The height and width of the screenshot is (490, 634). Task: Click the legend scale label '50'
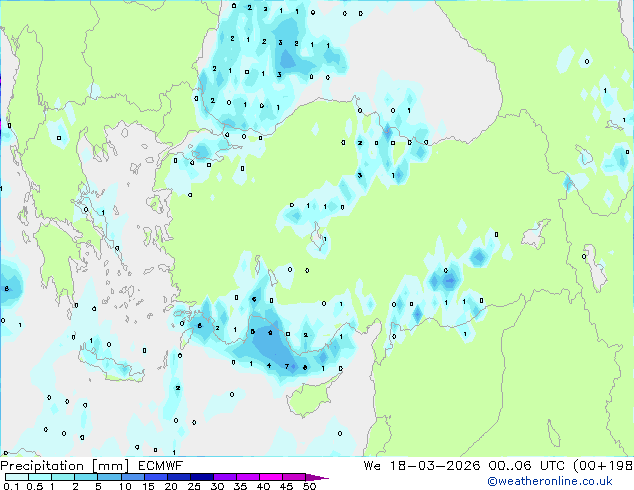(x=309, y=486)
